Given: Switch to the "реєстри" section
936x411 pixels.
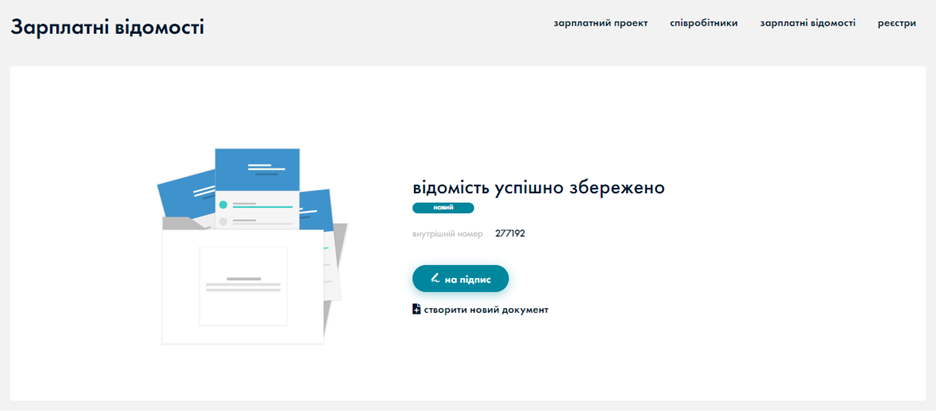Looking at the screenshot, I should pyautogui.click(x=896, y=23).
